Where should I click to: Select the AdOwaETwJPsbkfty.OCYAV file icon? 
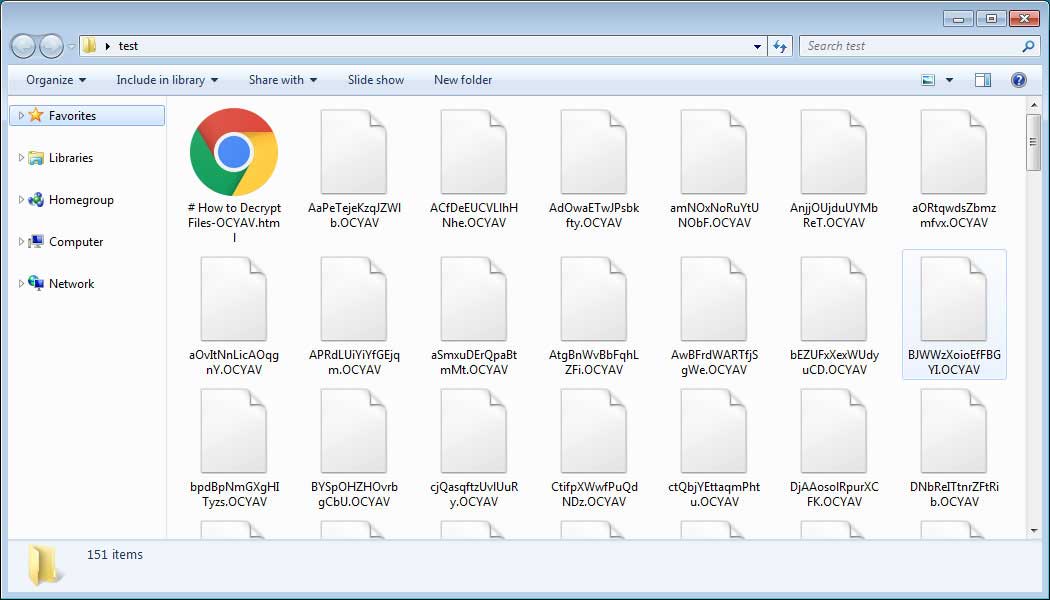(x=593, y=152)
